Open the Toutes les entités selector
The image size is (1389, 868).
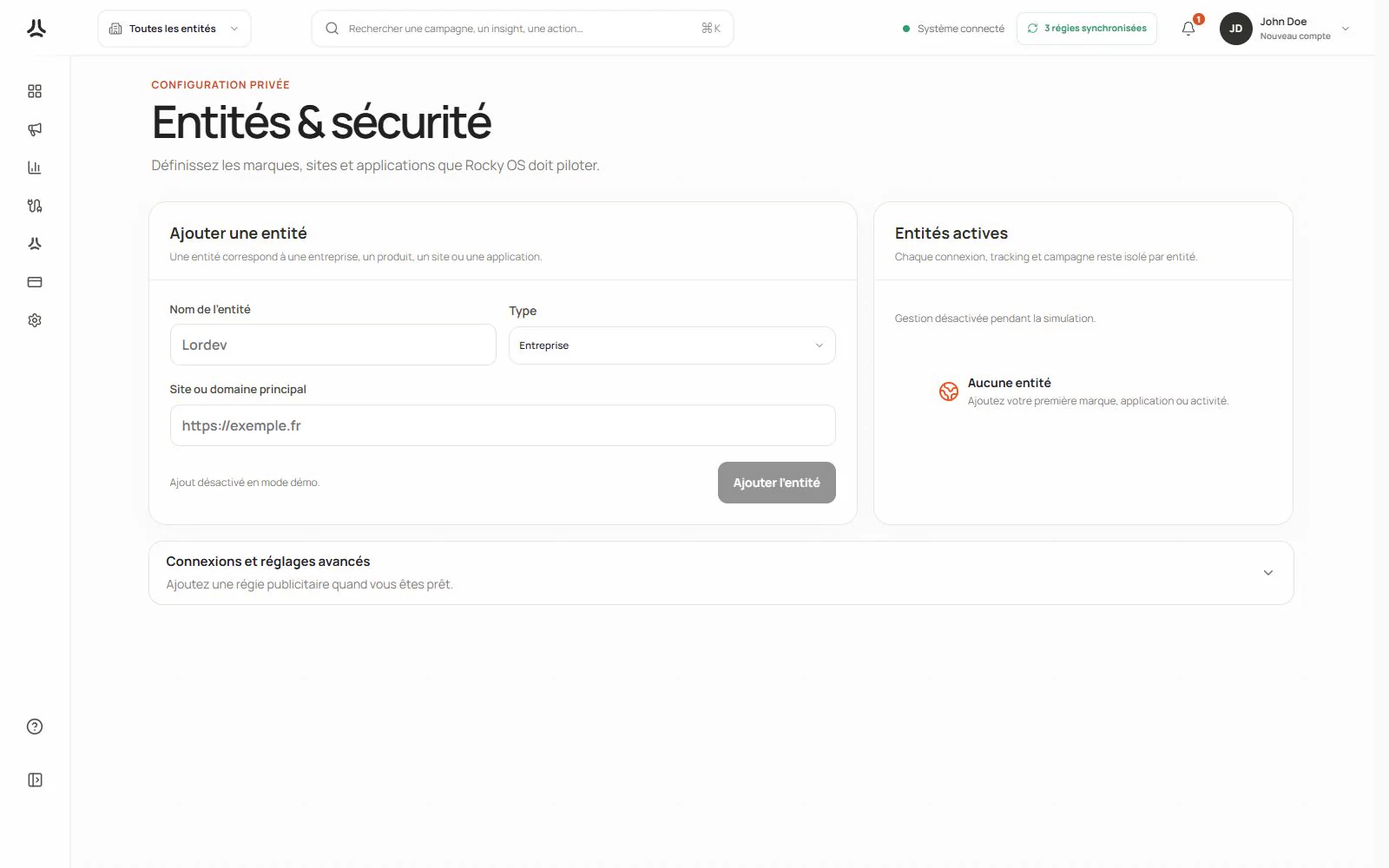(174, 29)
